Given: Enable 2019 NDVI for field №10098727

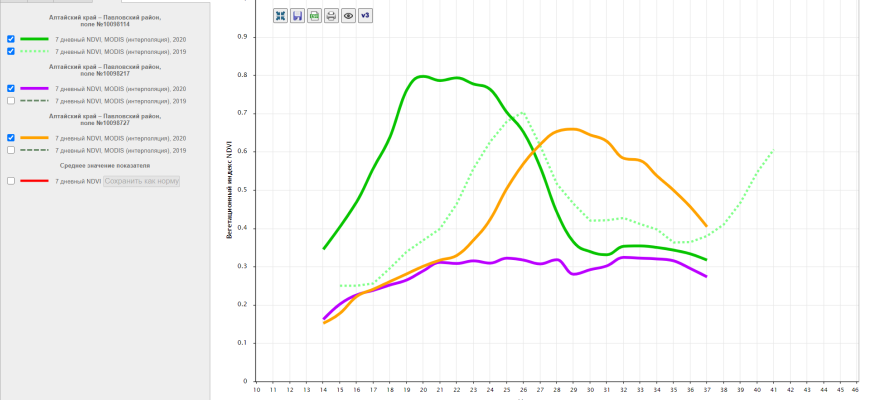Looking at the screenshot, I should [x=11, y=150].
